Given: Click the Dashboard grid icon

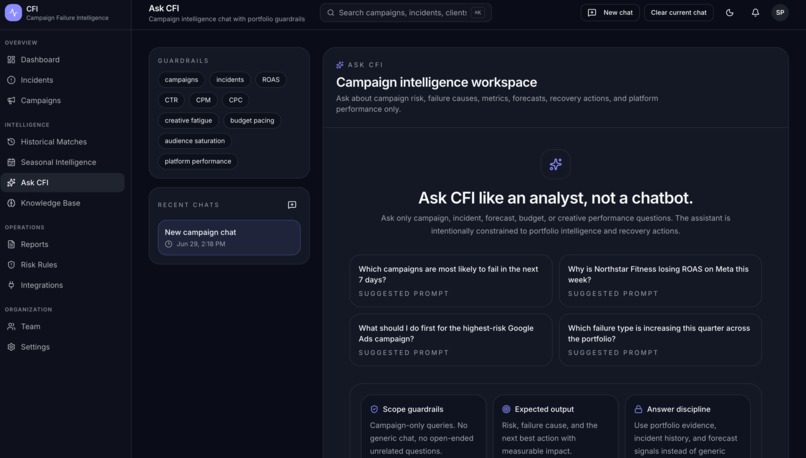Looking at the screenshot, I should 11,60.
